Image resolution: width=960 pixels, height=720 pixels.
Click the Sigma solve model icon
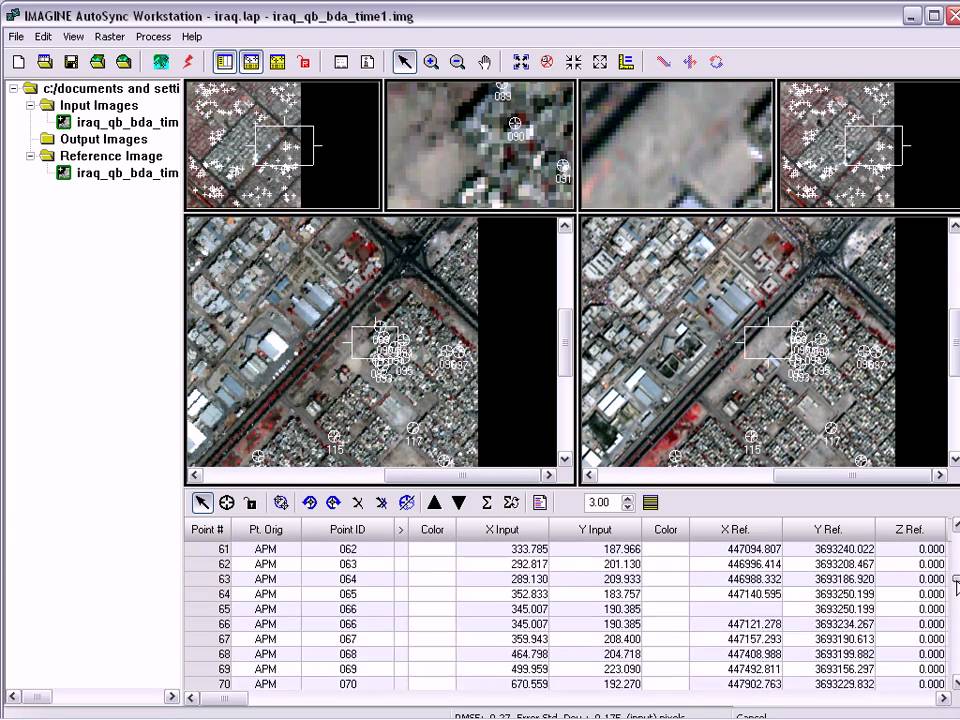tap(486, 503)
